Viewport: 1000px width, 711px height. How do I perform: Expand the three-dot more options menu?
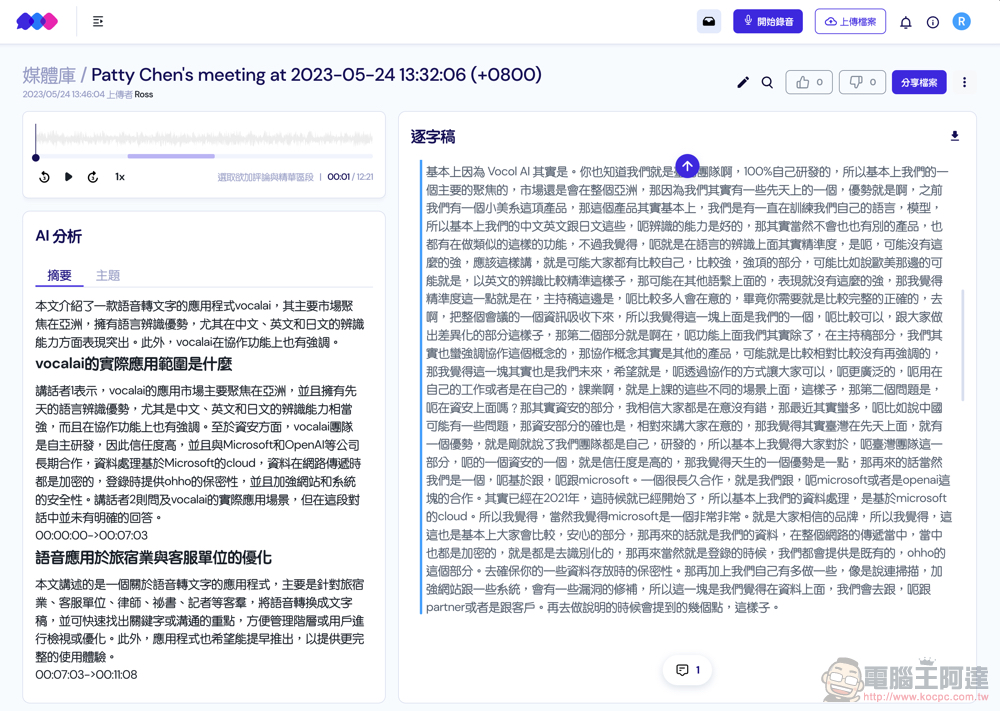964,83
